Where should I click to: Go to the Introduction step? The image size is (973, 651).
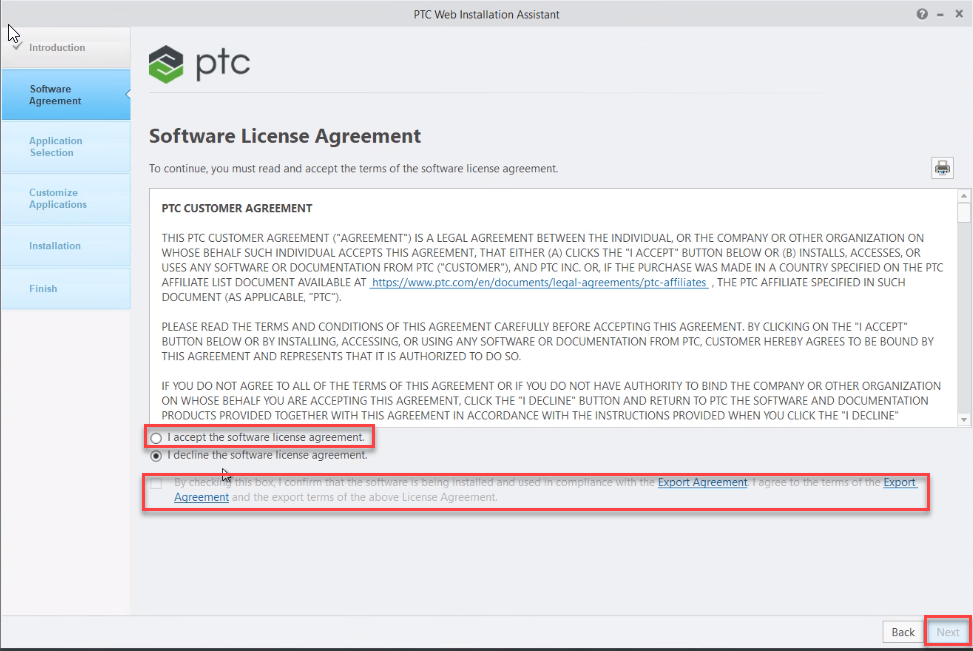pos(66,47)
